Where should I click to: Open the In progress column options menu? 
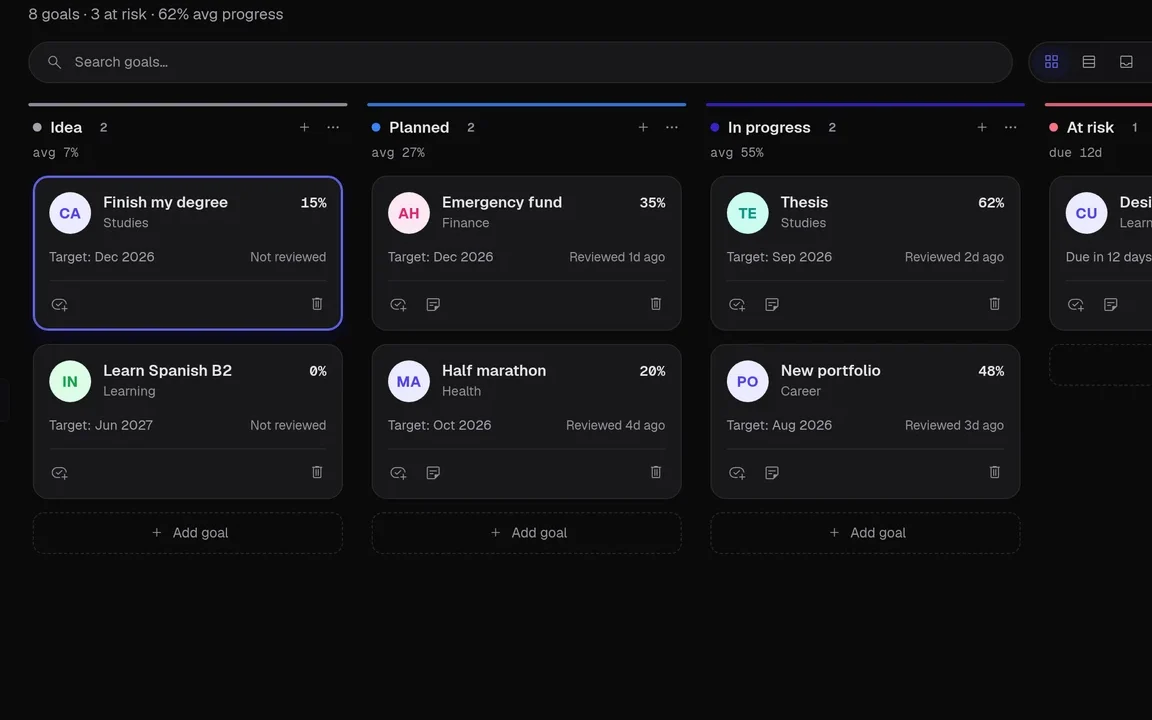coord(1010,127)
